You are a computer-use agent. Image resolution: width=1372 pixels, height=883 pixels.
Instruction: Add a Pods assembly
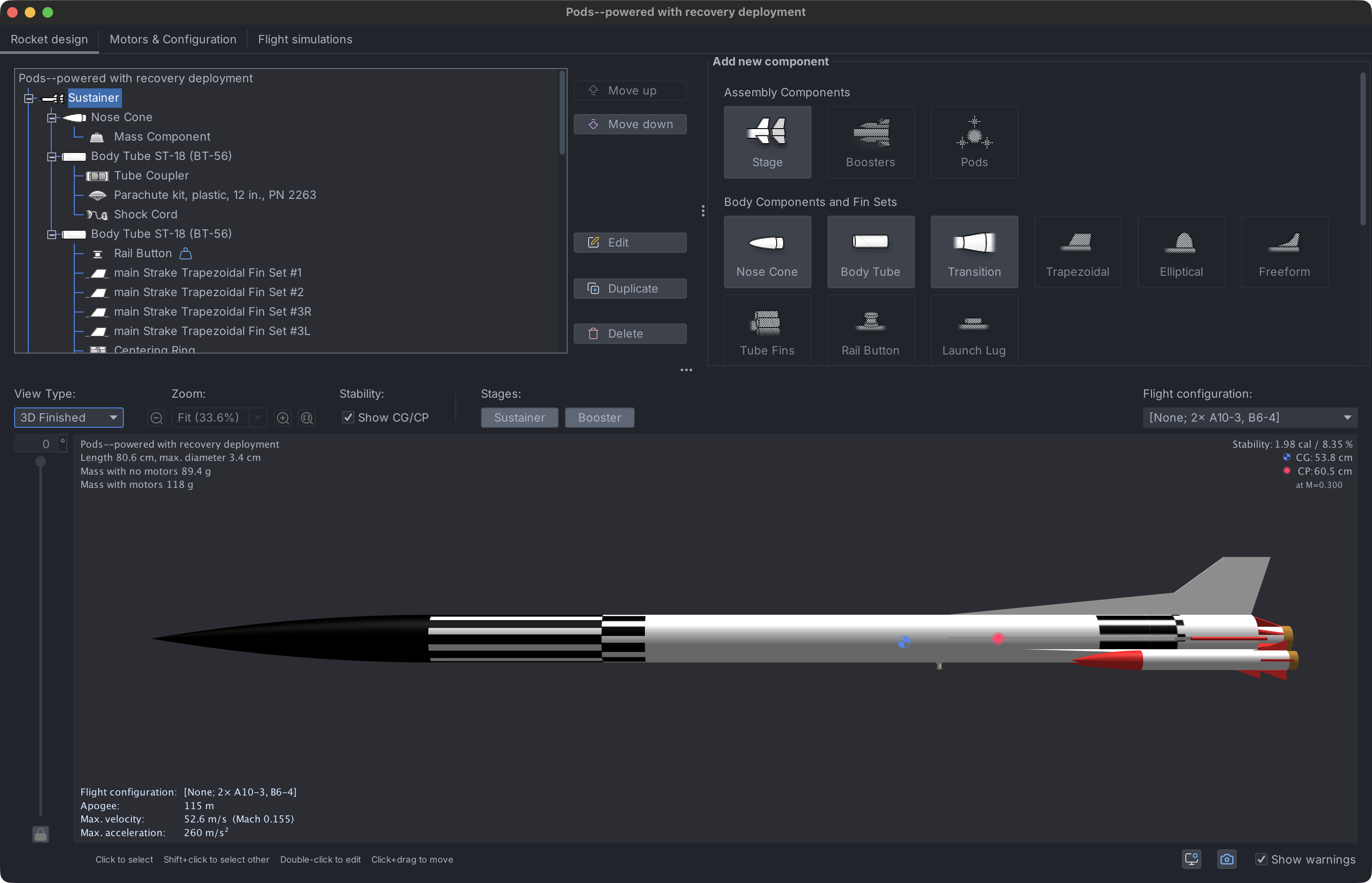974,141
